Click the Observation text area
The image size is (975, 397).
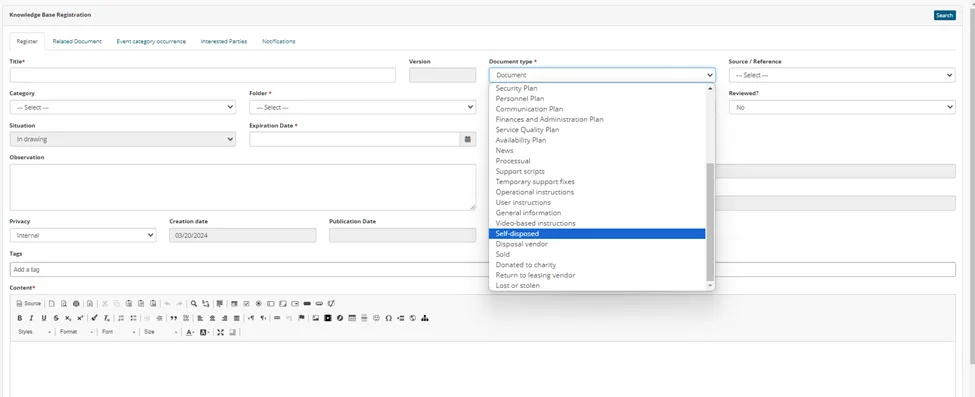243,187
